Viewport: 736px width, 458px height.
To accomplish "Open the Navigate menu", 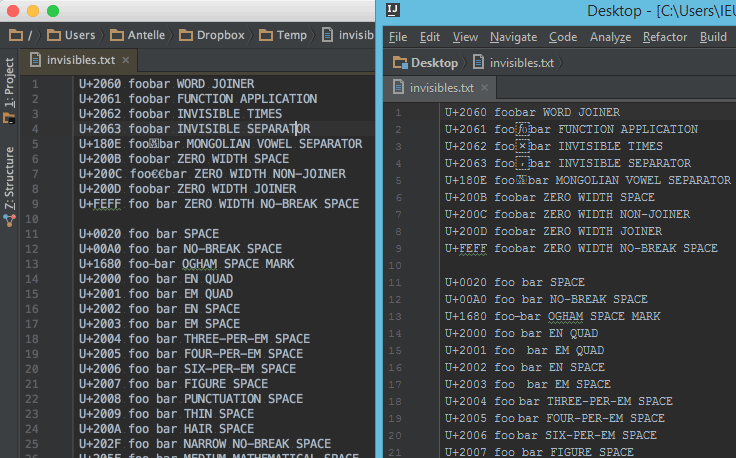I will (514, 37).
